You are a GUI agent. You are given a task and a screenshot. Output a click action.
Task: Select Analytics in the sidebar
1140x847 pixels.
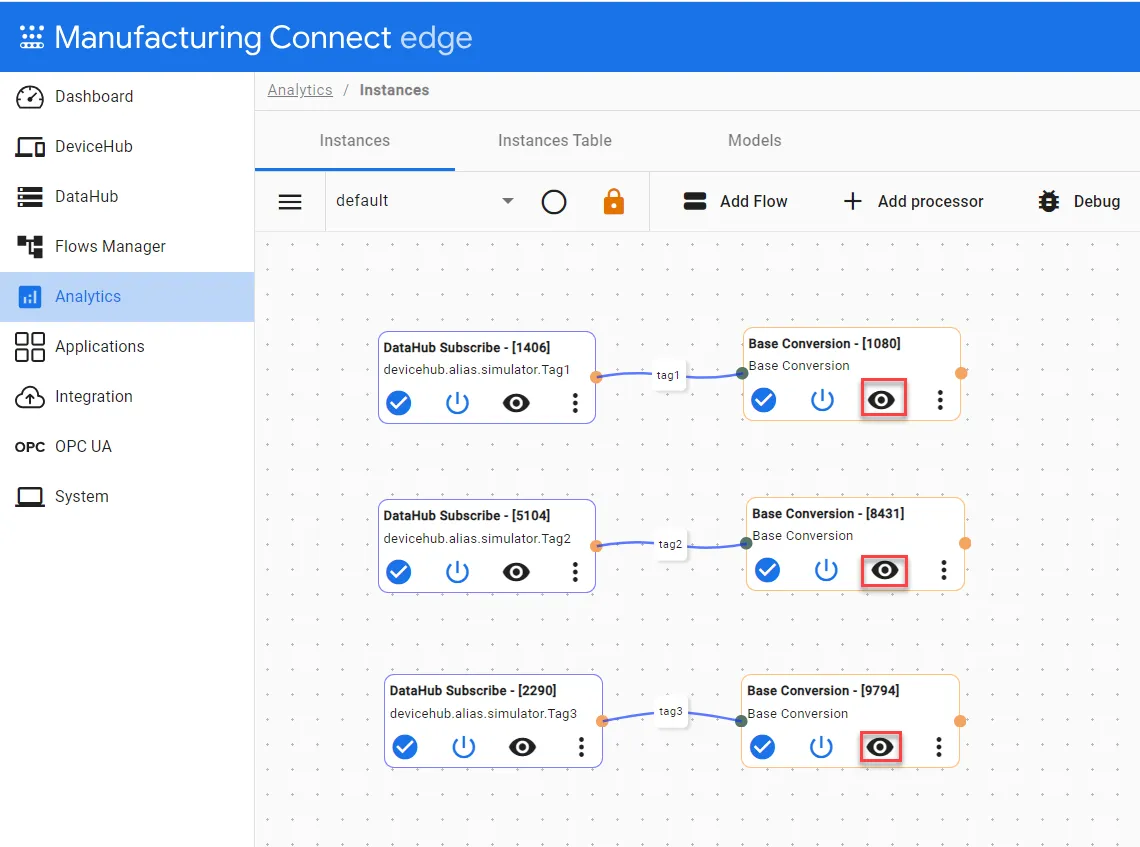tap(127, 297)
